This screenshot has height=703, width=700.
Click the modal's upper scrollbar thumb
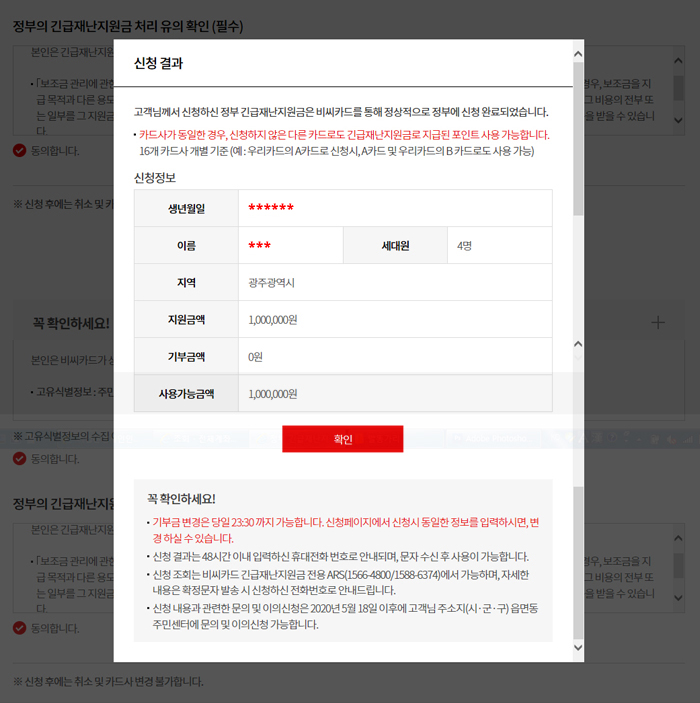click(578, 139)
